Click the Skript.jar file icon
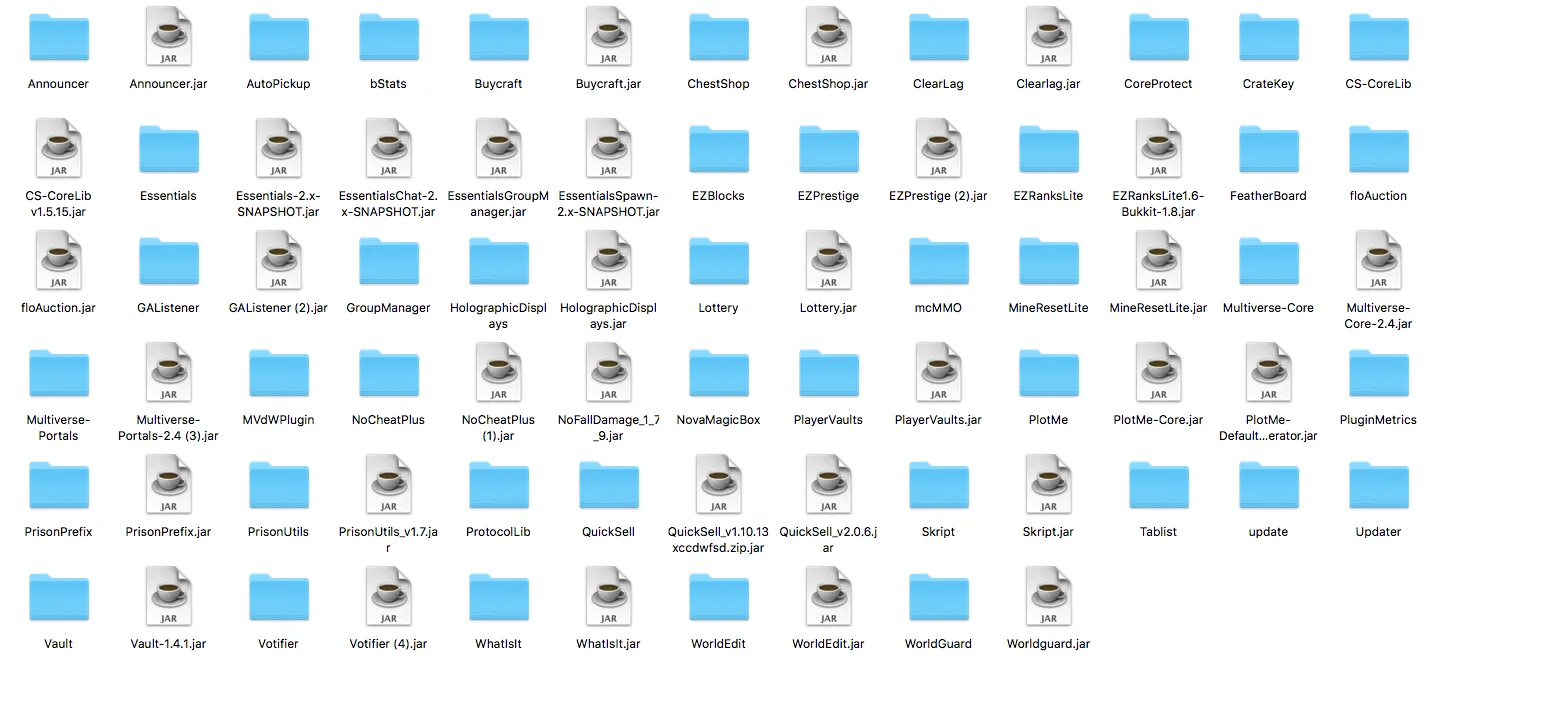 (1048, 484)
